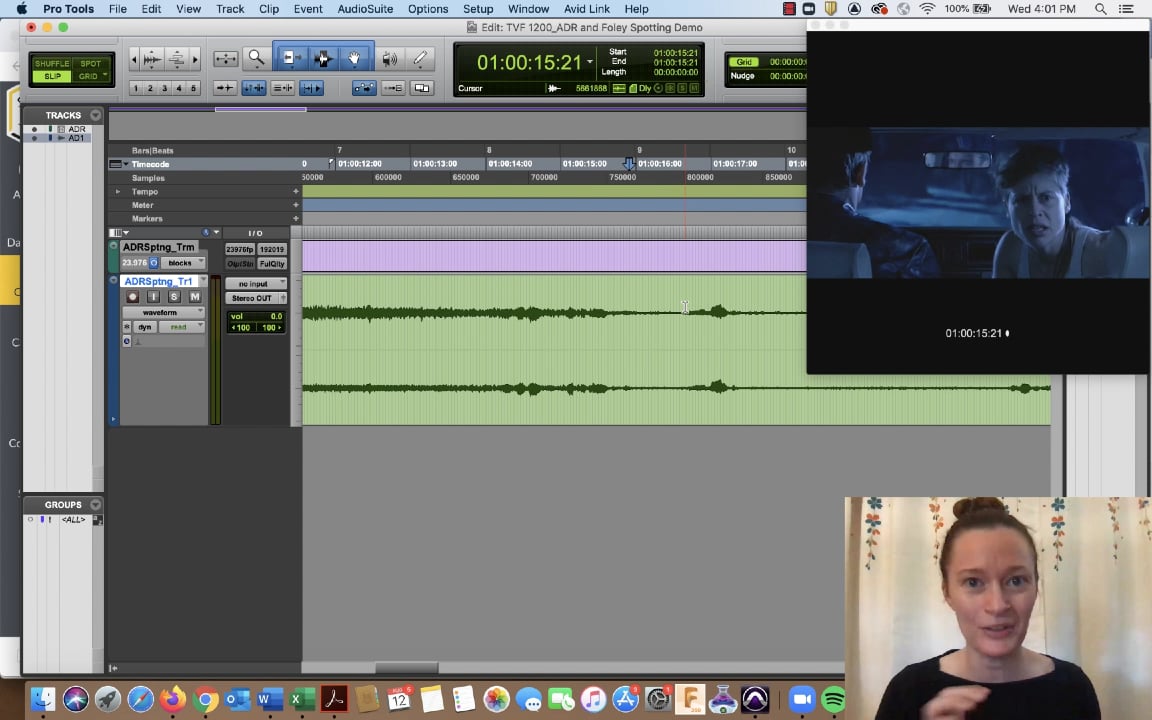Open the Options menu
This screenshot has height=720, width=1152.
[x=428, y=9]
